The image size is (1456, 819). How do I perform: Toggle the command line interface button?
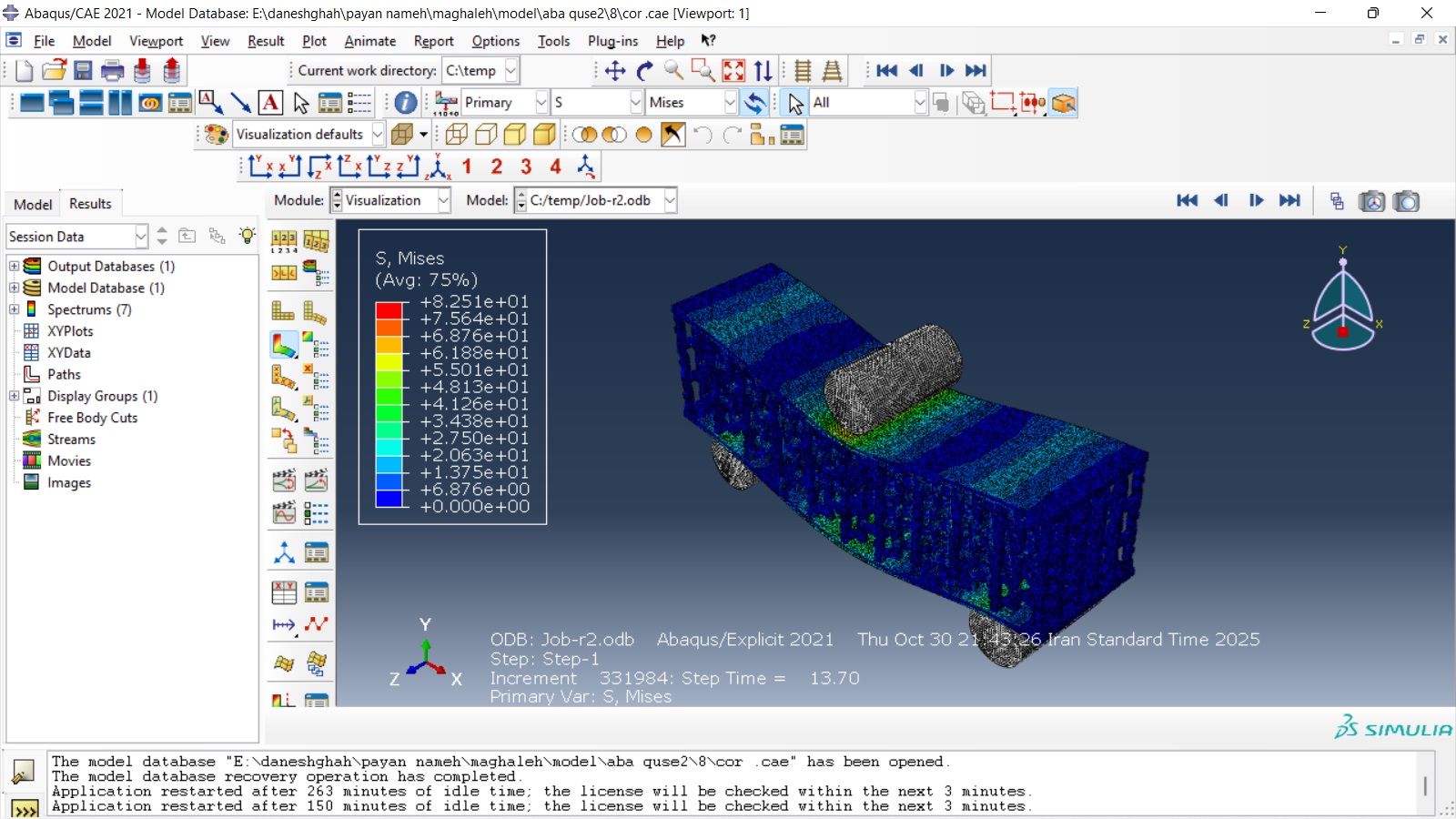24,808
